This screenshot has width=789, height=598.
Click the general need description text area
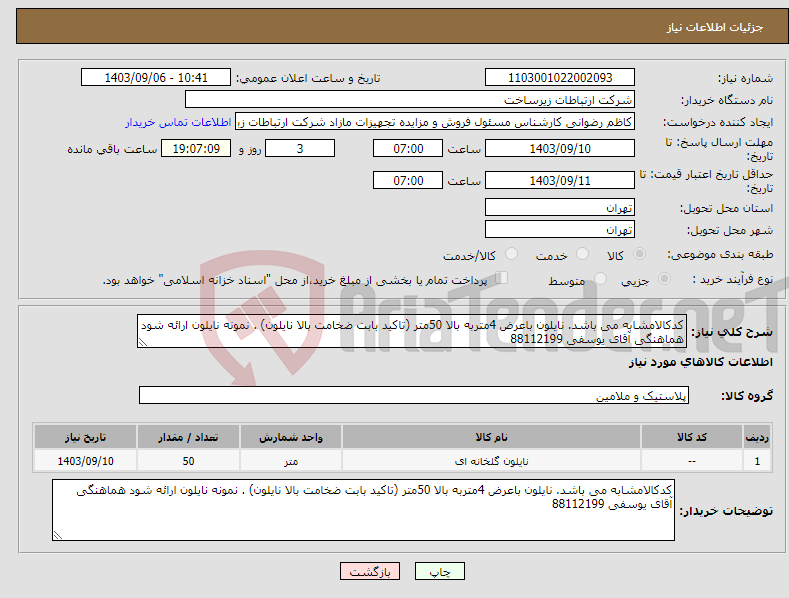coord(412,331)
